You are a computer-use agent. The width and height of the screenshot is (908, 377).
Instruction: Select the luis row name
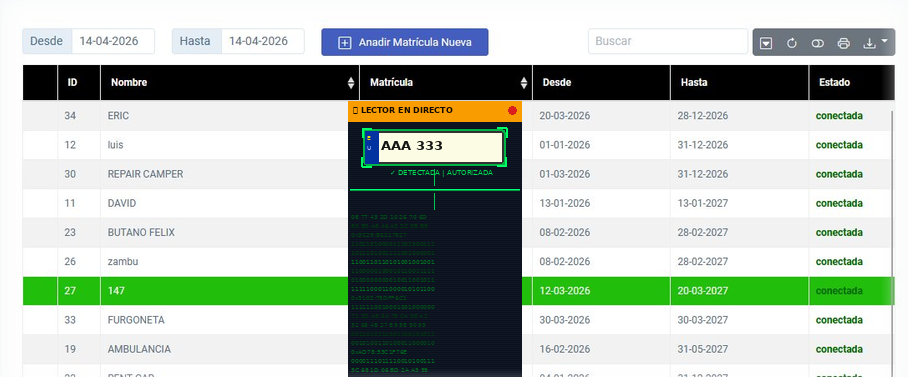115,145
